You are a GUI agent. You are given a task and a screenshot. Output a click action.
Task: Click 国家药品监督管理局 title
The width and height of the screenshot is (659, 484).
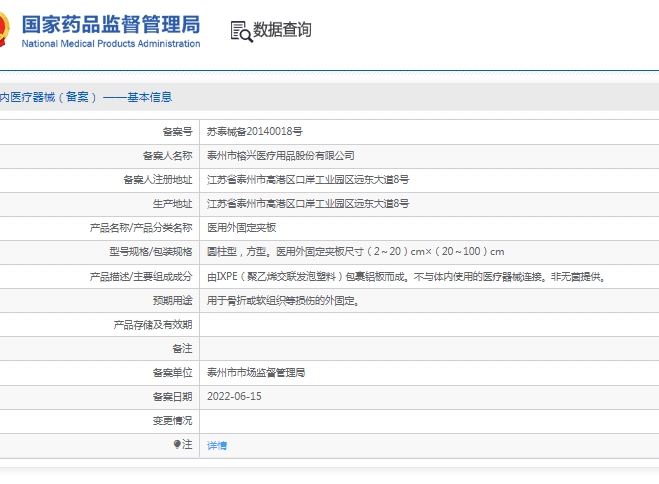[x=111, y=24]
